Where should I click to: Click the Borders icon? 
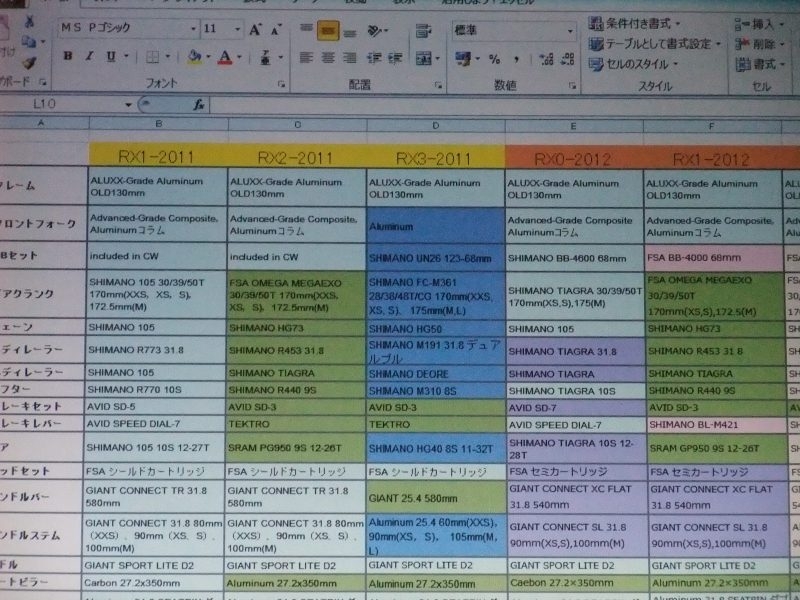click(153, 57)
